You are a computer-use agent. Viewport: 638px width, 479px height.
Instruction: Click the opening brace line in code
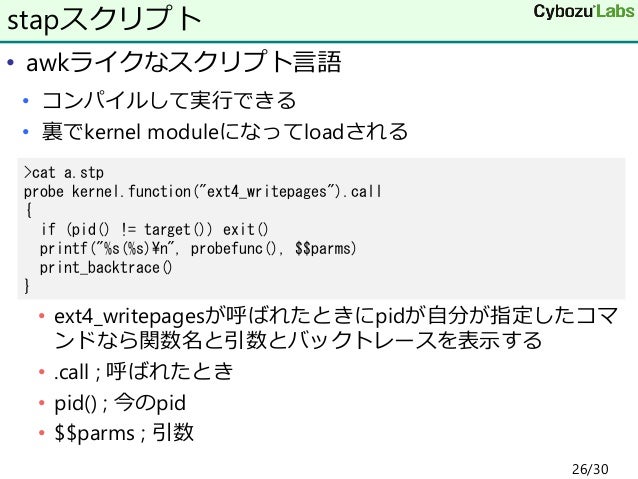click(28, 210)
